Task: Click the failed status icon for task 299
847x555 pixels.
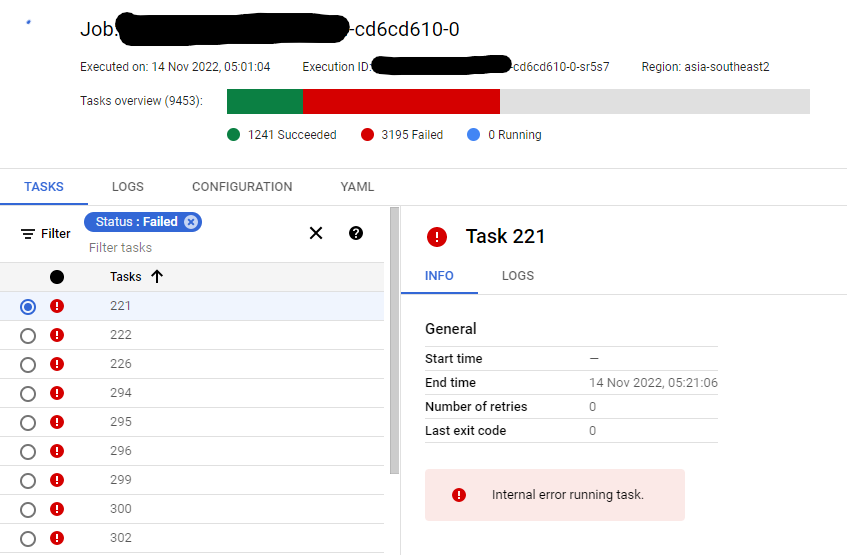Action: pos(57,480)
